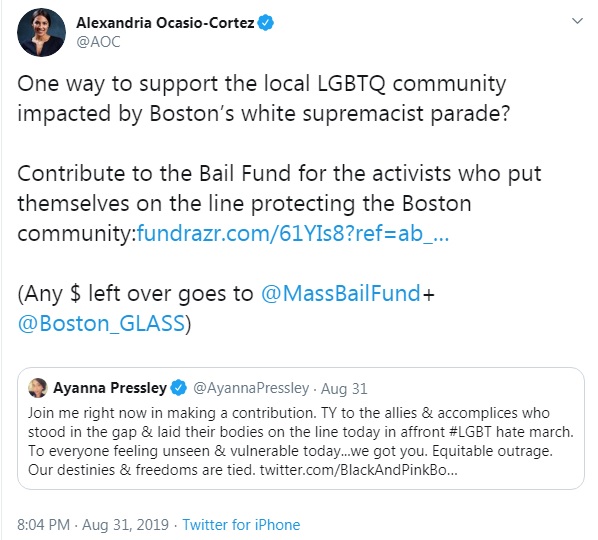Viewport: 598px width, 540px height.
Task: Open the quoted tweet's body text
Action: (301, 441)
